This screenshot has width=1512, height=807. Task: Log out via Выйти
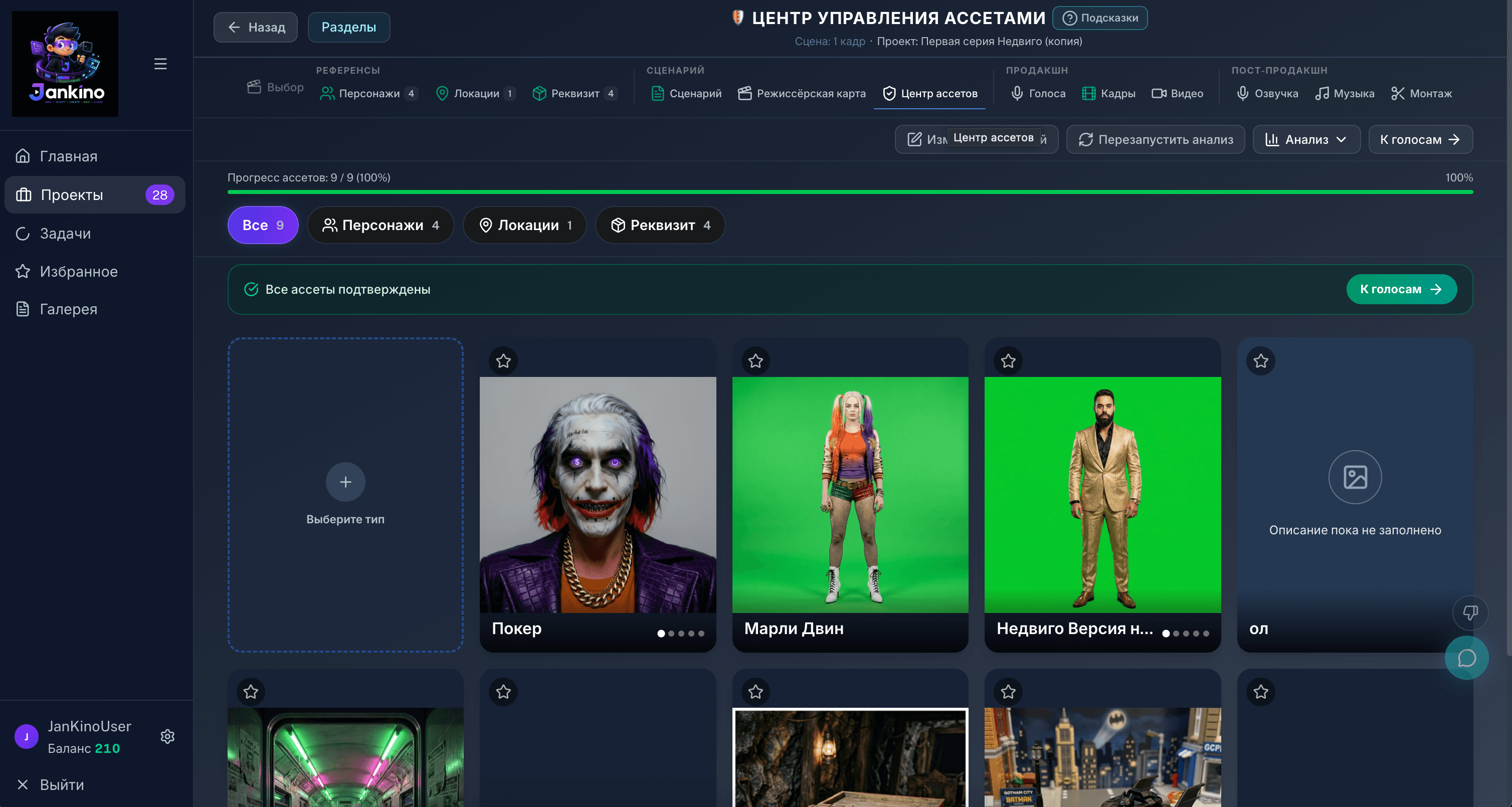pyautogui.click(x=51, y=784)
